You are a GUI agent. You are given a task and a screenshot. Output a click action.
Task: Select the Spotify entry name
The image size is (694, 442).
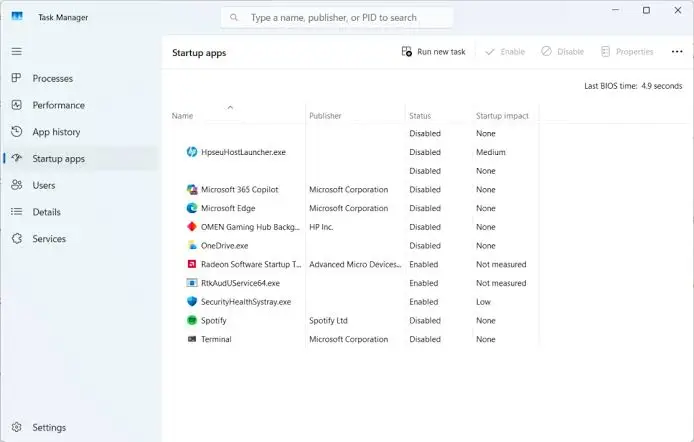[213, 320]
